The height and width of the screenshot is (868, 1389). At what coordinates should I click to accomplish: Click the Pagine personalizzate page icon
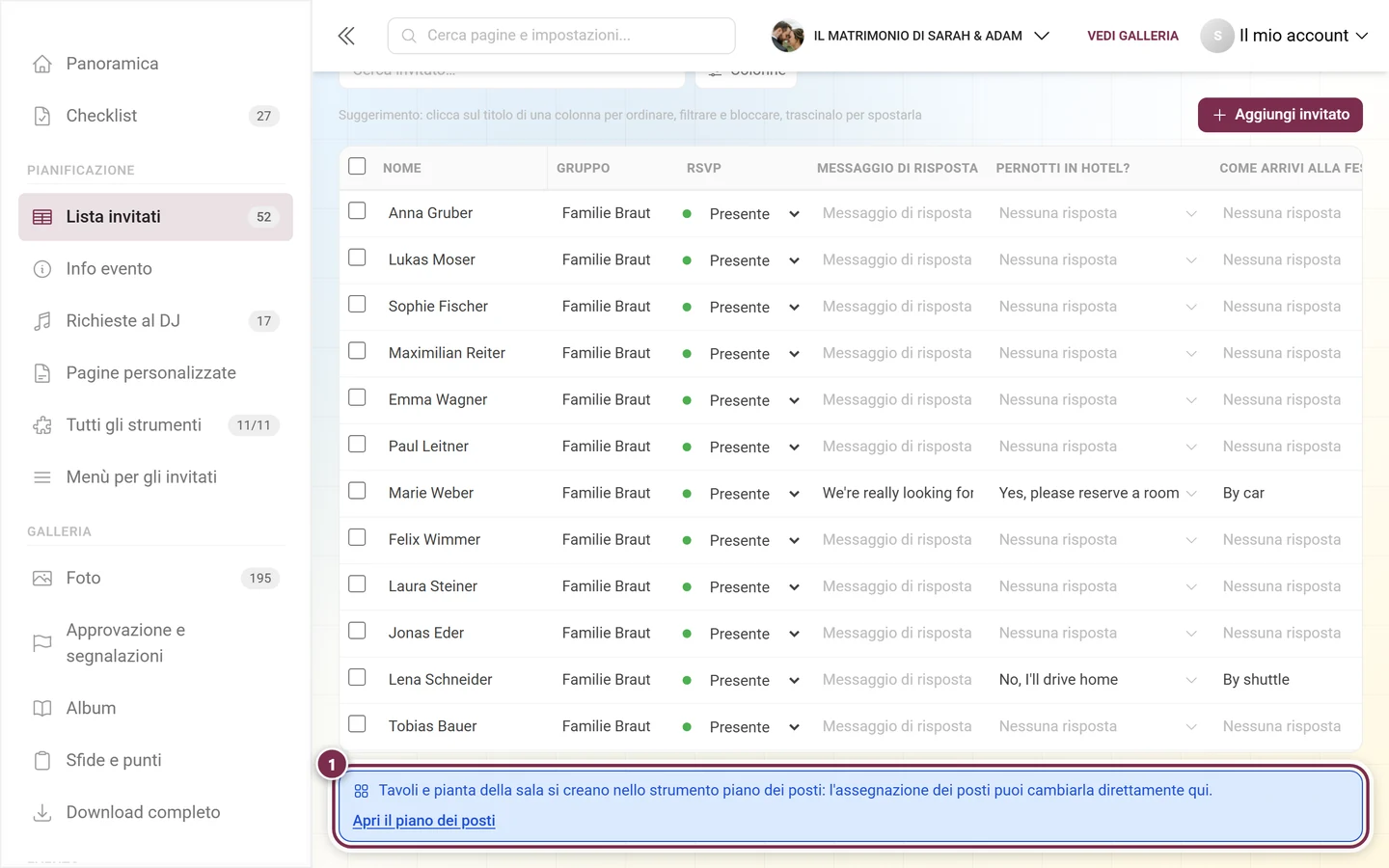click(x=42, y=373)
